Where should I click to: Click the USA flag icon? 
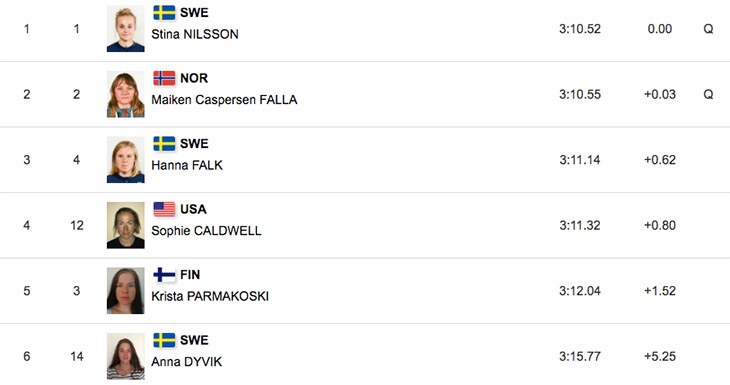point(164,209)
